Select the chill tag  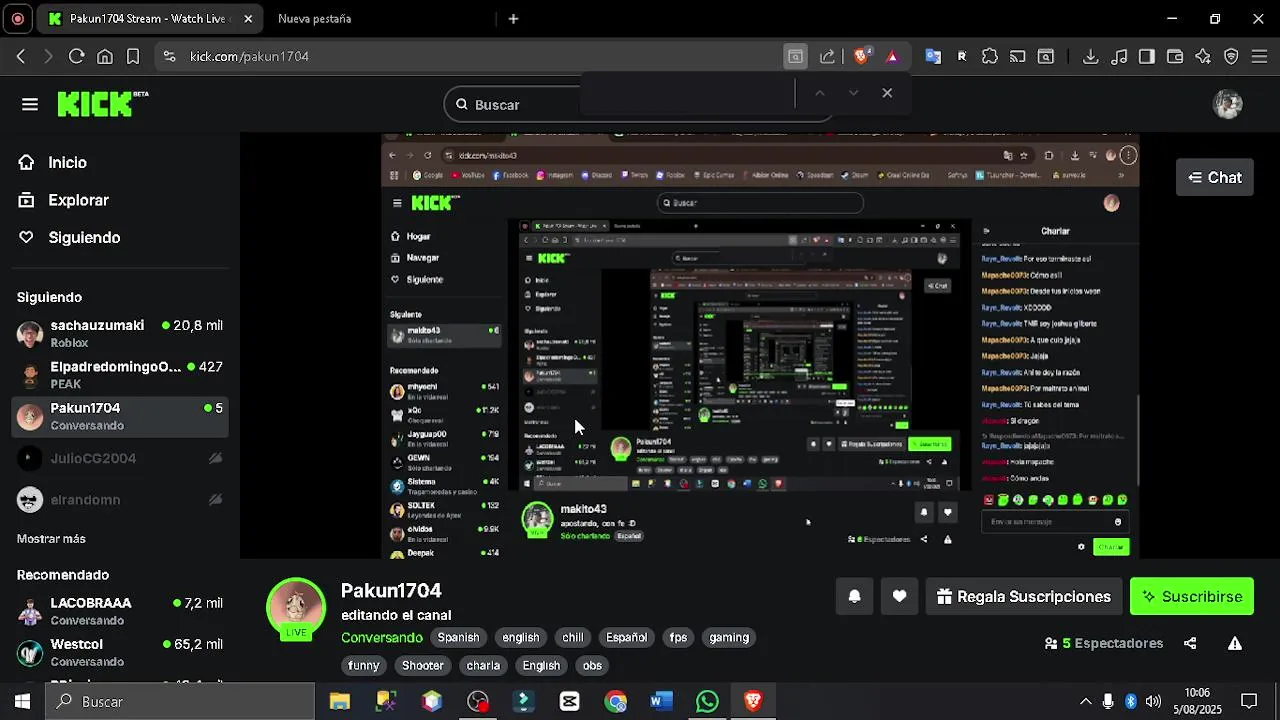(x=573, y=637)
